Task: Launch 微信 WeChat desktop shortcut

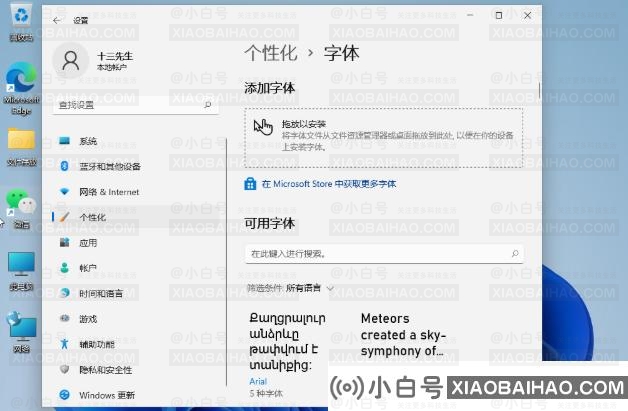Action: pyautogui.click(x=21, y=208)
